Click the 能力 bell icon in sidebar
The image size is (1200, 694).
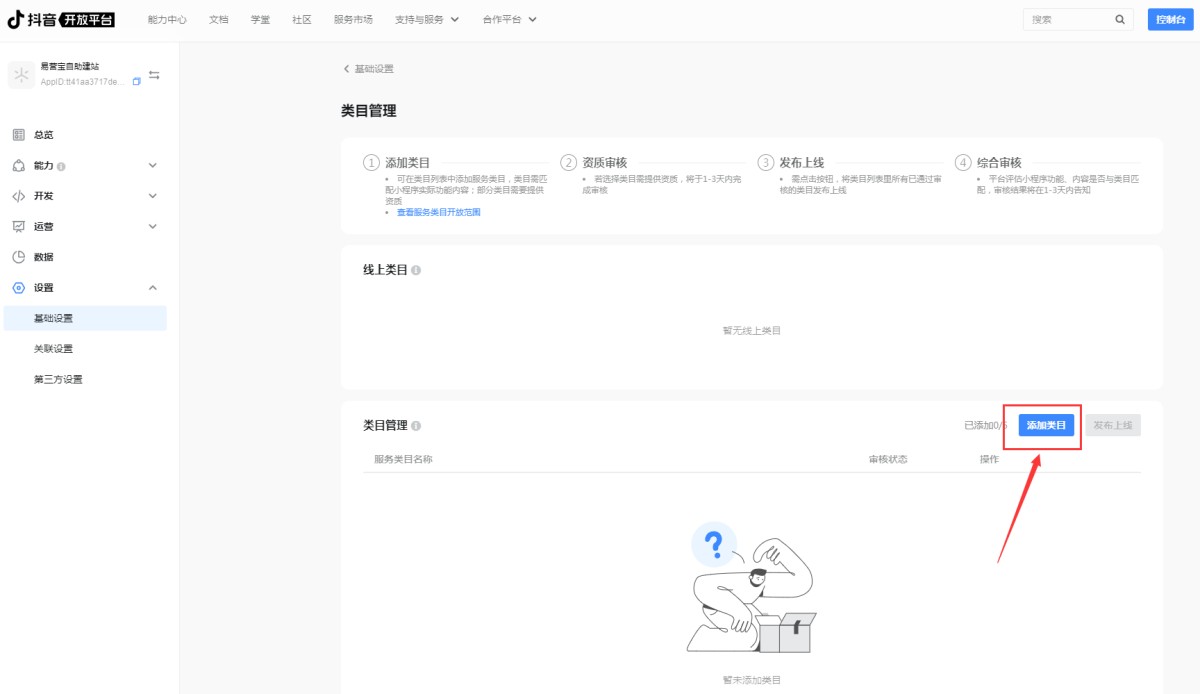(18, 165)
